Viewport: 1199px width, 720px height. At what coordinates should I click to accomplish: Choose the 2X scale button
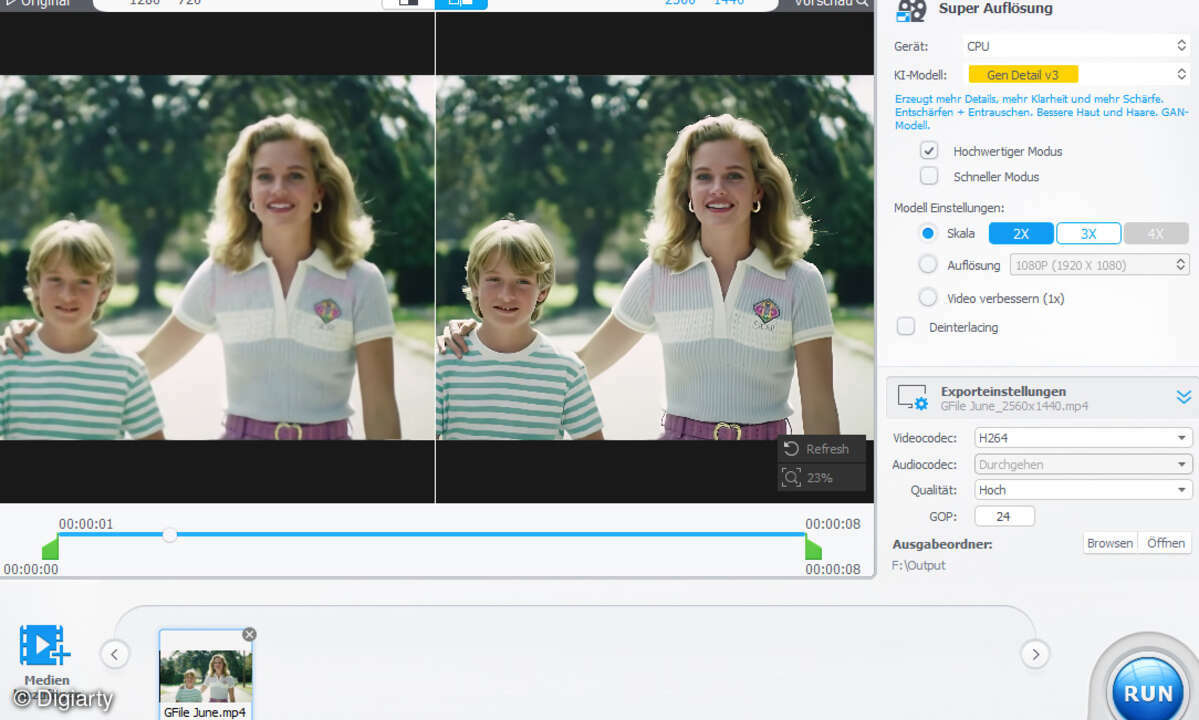tap(1021, 233)
